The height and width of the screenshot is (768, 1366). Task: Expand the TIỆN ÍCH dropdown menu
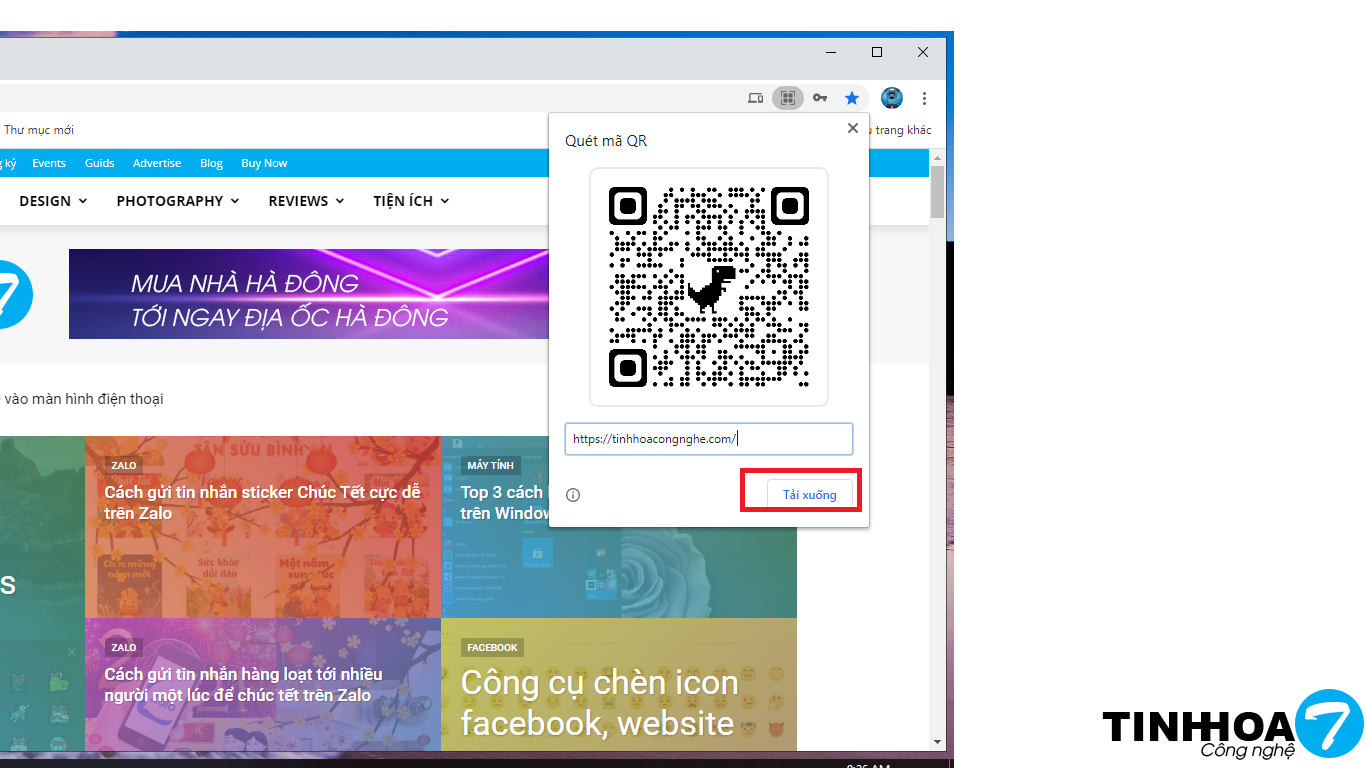point(411,201)
